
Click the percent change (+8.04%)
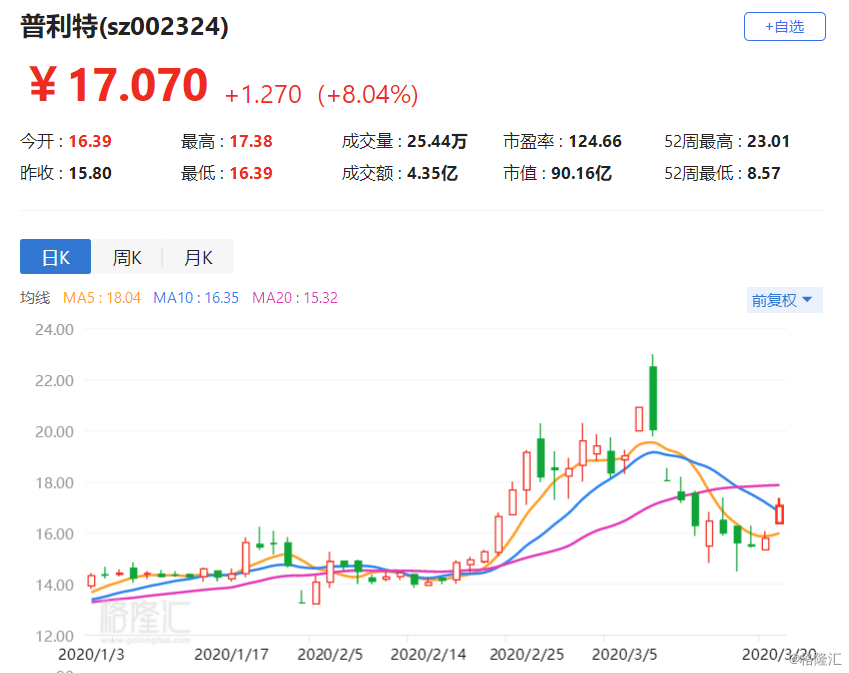368,95
